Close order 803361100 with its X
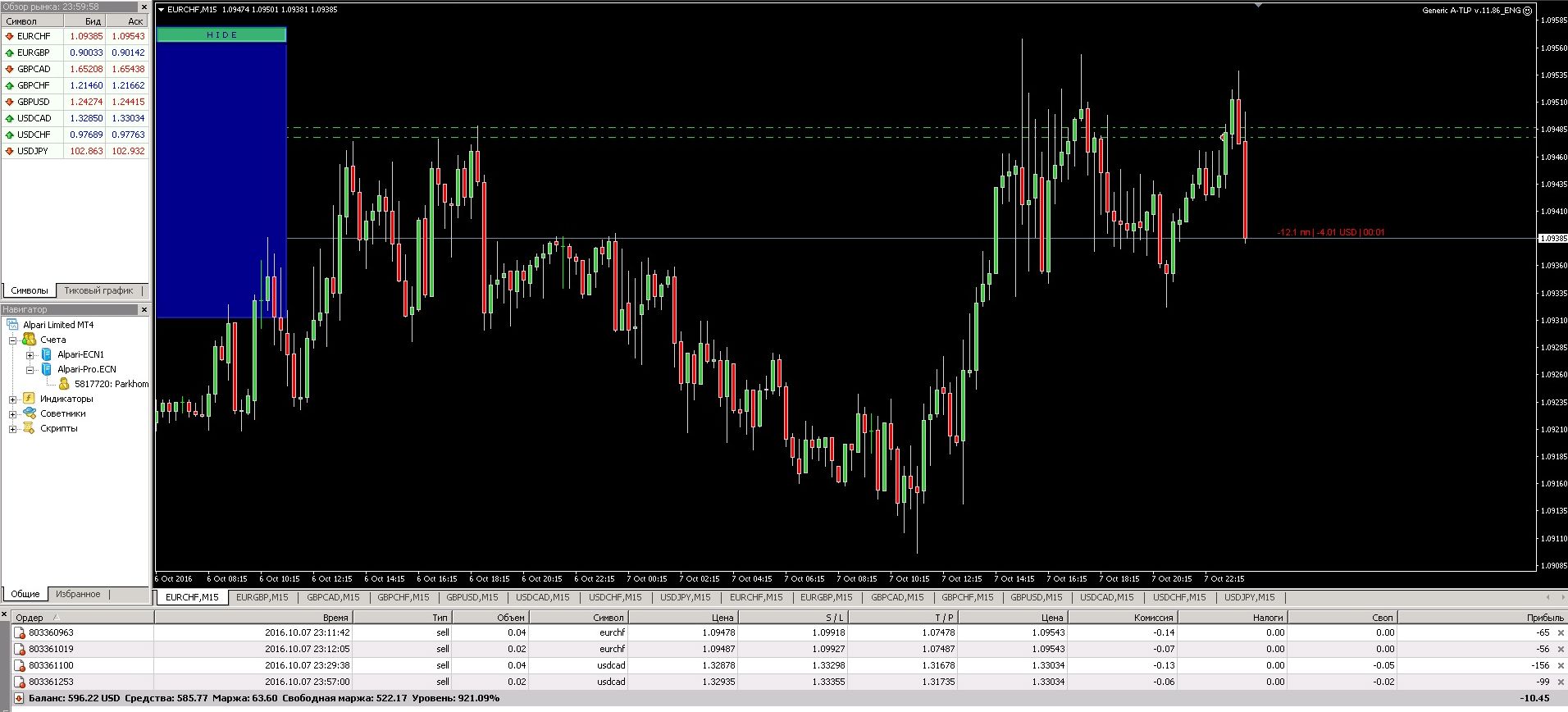The image size is (1568, 712). point(1561,665)
